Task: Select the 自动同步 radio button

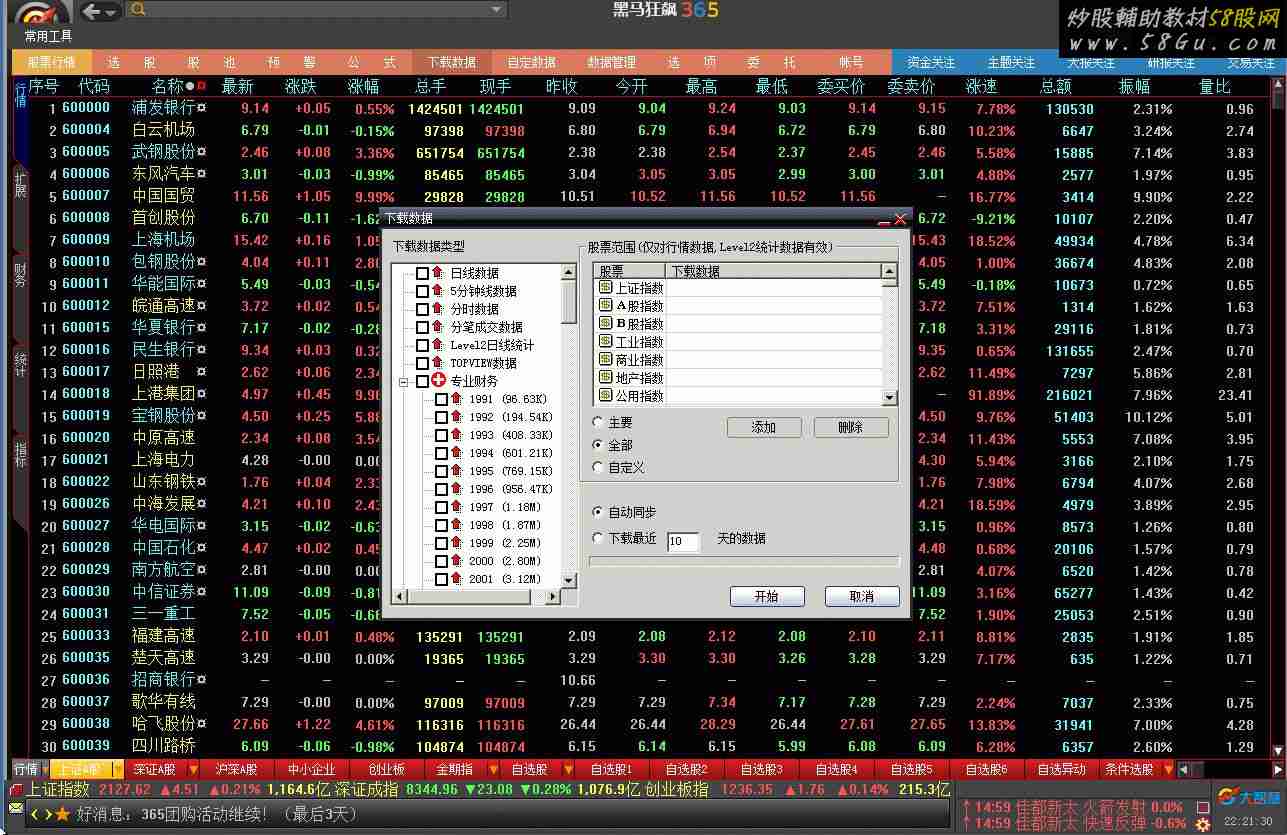Action: click(x=598, y=512)
